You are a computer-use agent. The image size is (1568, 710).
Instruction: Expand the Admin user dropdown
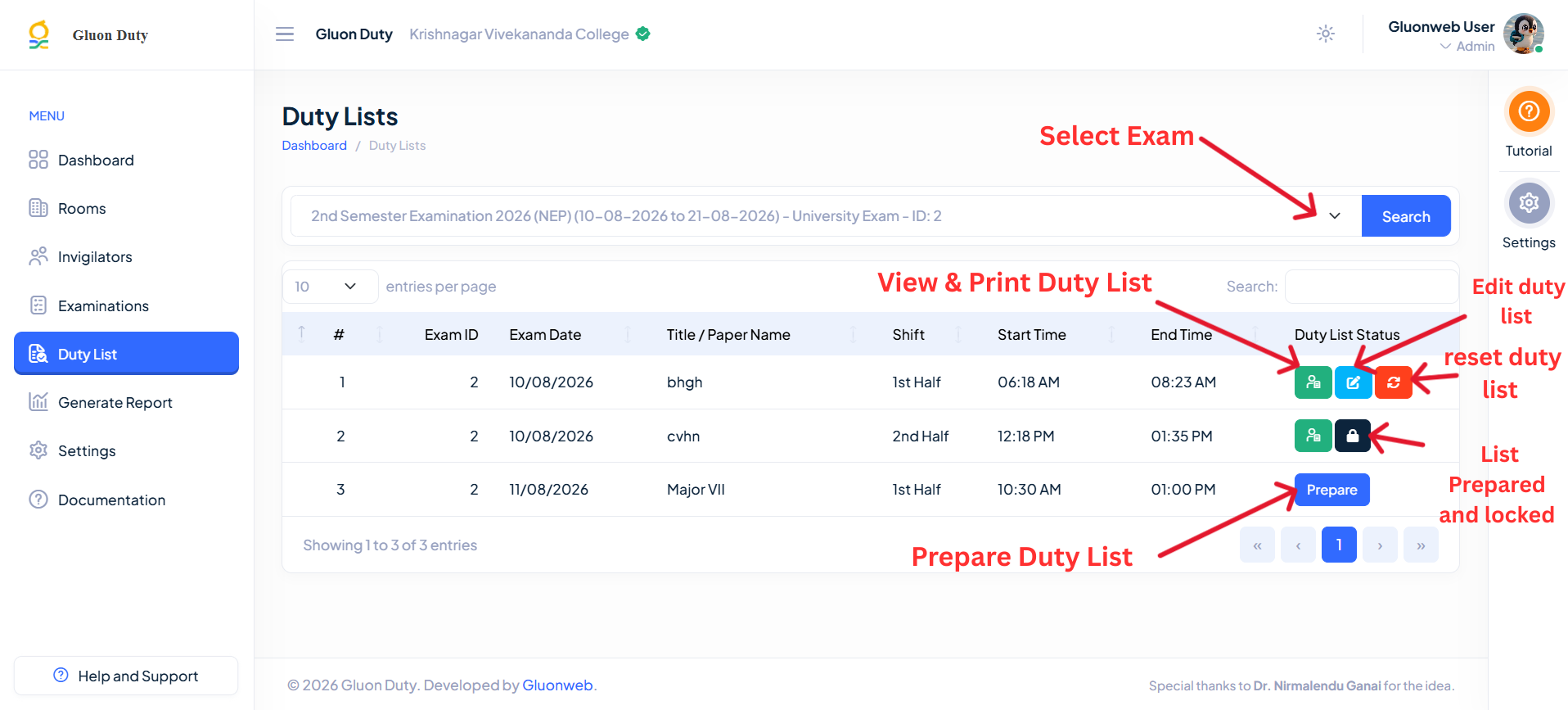(x=1467, y=47)
